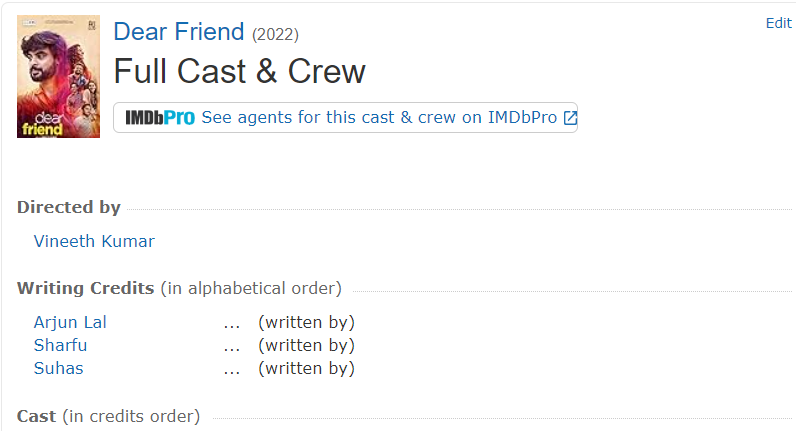Click the (2022) year text
Image resolution: width=796 pixels, height=431 pixels.
pyautogui.click(x=275, y=34)
